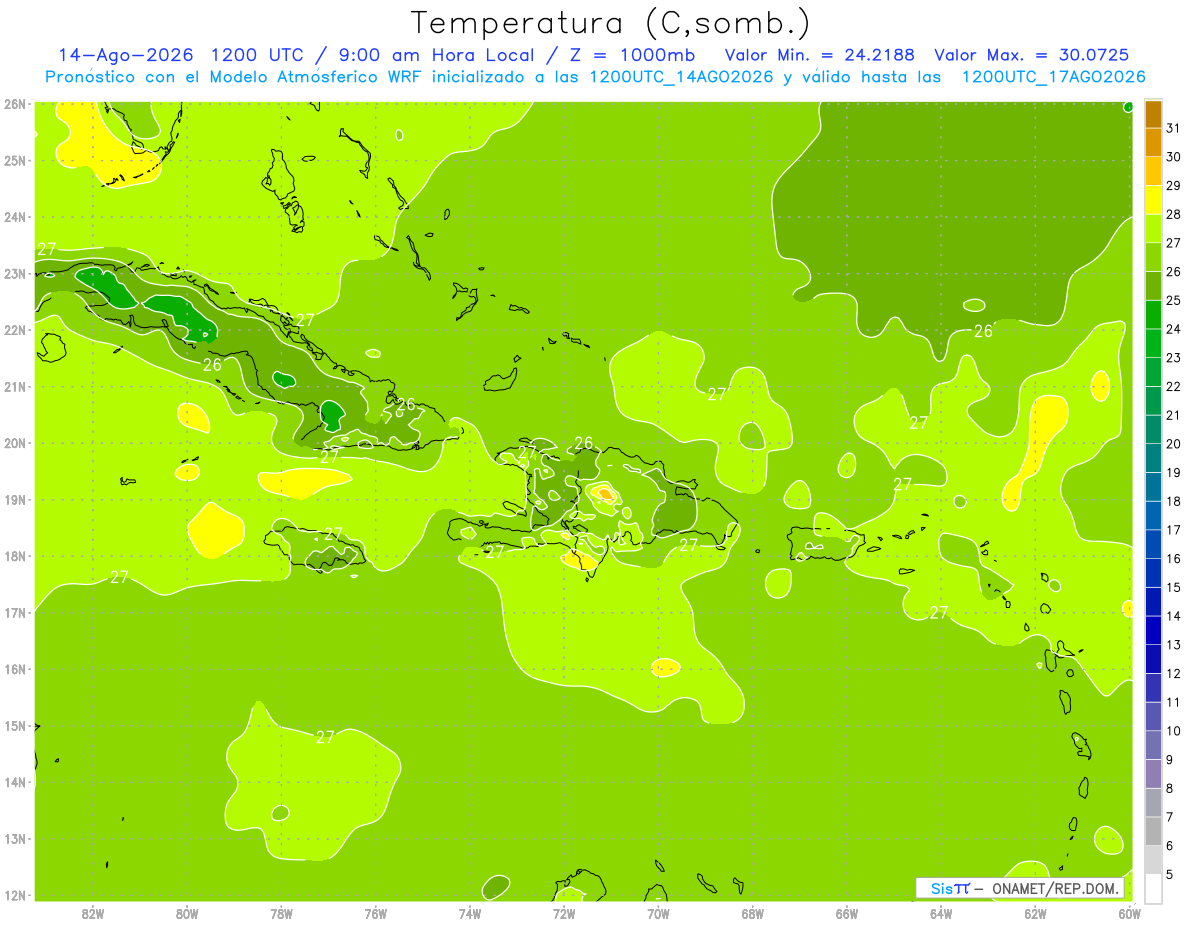Select the lime swatch between 27 and 28
Screen dimensions: 1200x927
(x=1153, y=229)
